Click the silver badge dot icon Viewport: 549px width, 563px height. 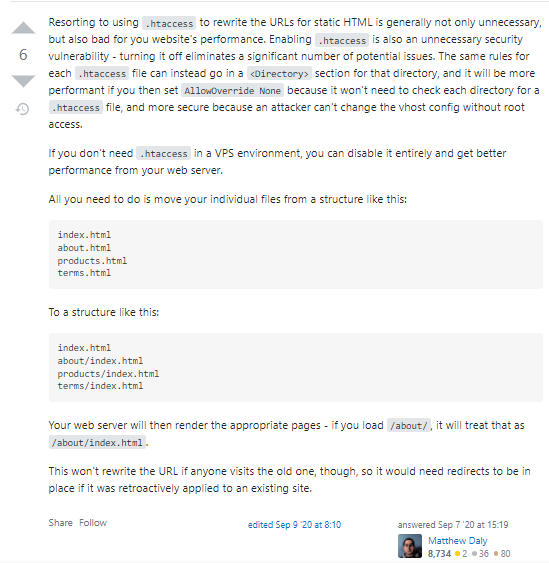pos(474,554)
